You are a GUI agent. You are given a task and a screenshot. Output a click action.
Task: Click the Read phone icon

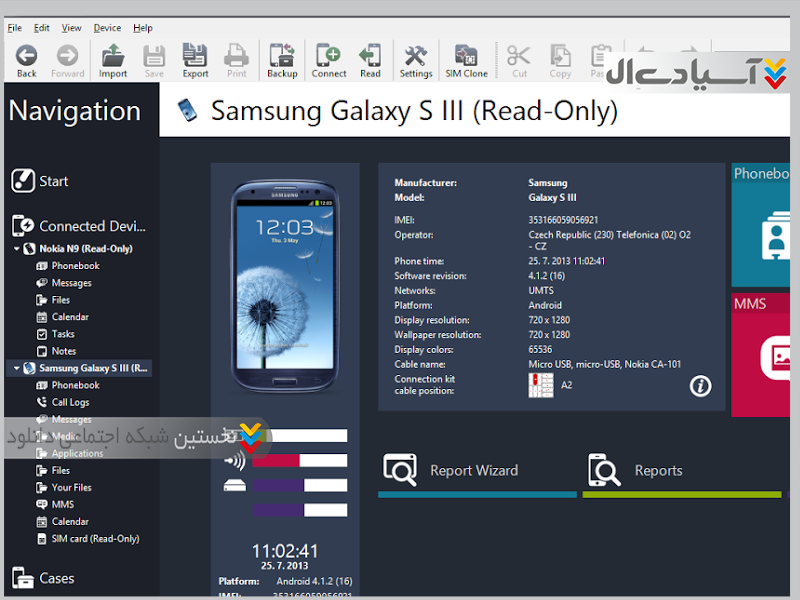pos(370,60)
